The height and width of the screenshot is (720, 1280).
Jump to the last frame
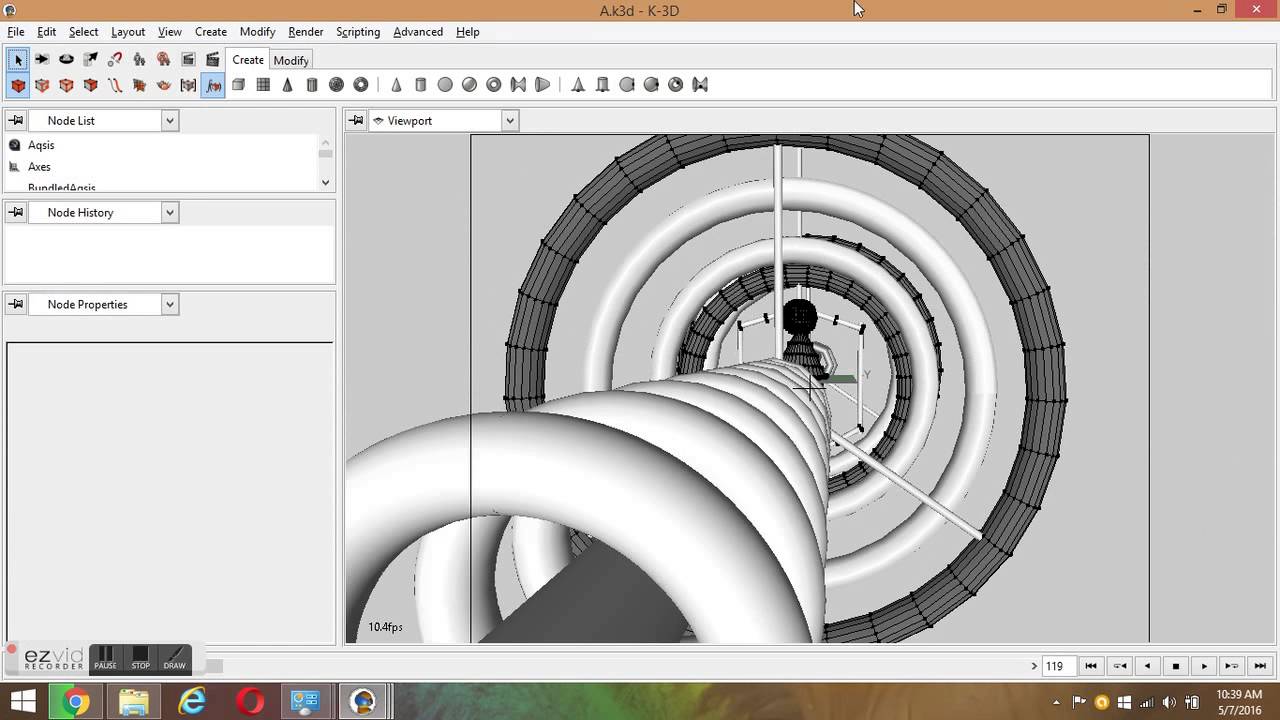click(1260, 666)
